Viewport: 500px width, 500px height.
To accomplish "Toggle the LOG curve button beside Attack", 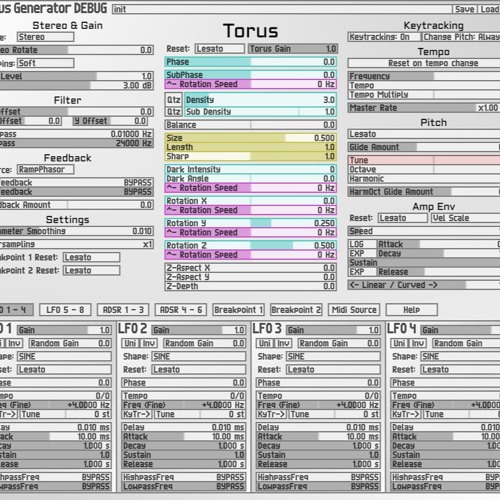I will [361, 244].
